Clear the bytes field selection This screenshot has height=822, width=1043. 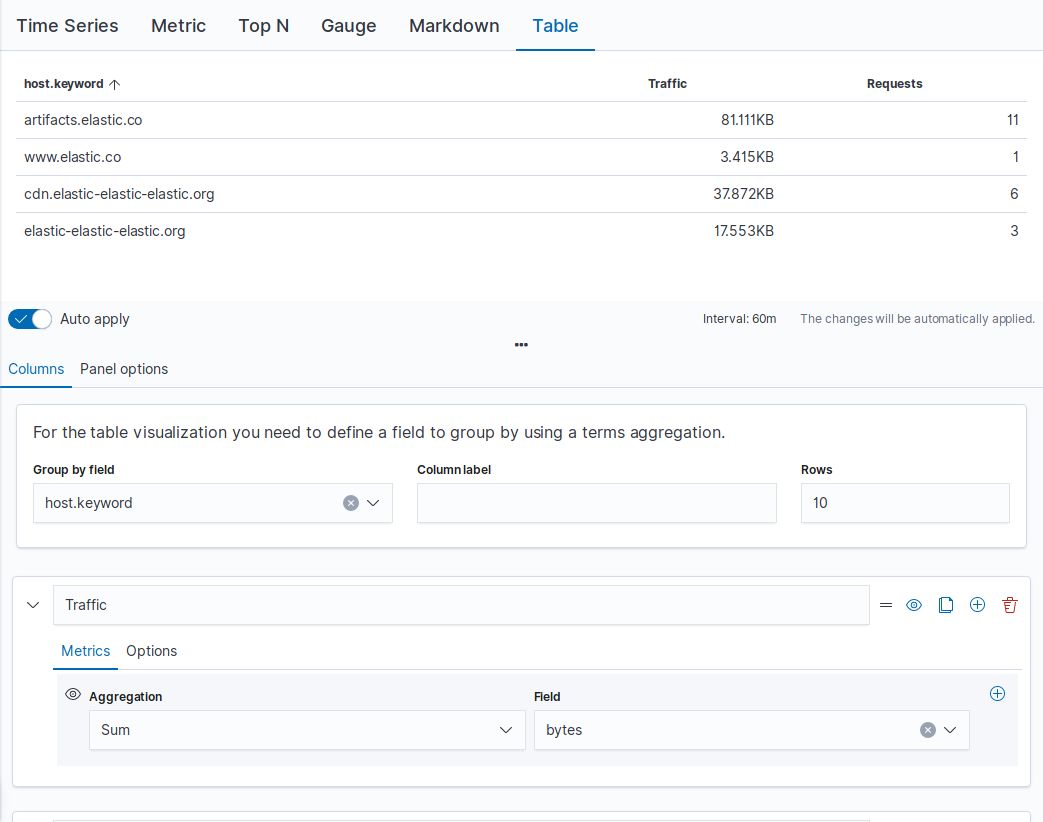(x=928, y=730)
